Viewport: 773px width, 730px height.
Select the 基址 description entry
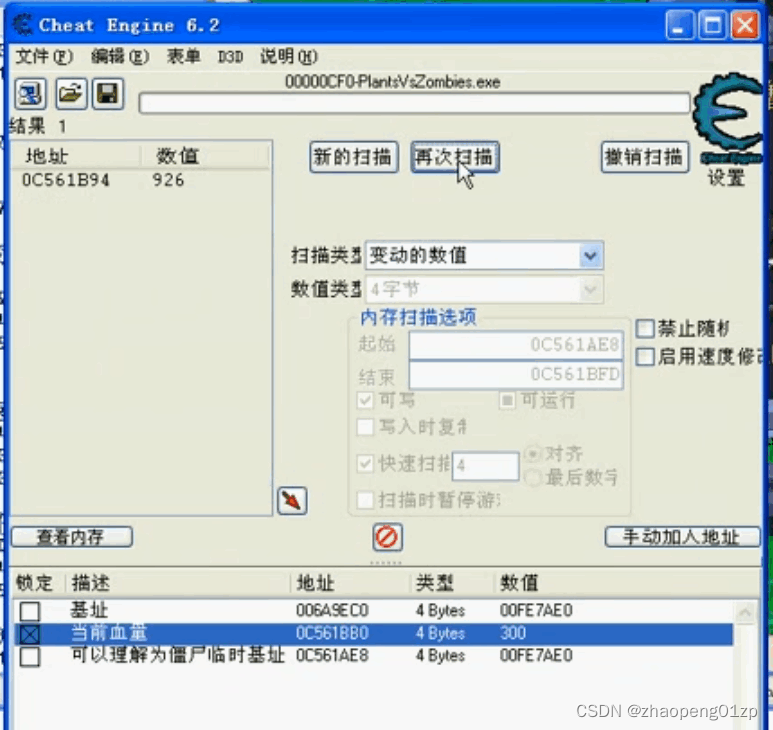coord(89,610)
